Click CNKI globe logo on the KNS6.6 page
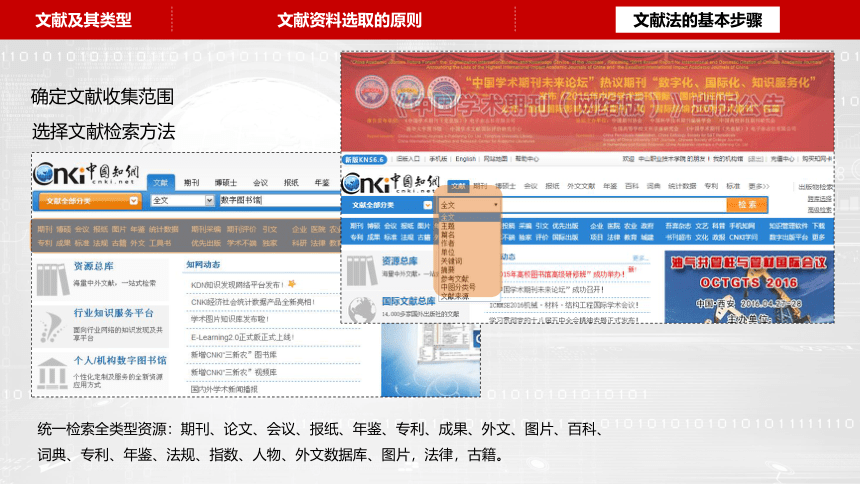This screenshot has height=484, width=860. pos(352,184)
